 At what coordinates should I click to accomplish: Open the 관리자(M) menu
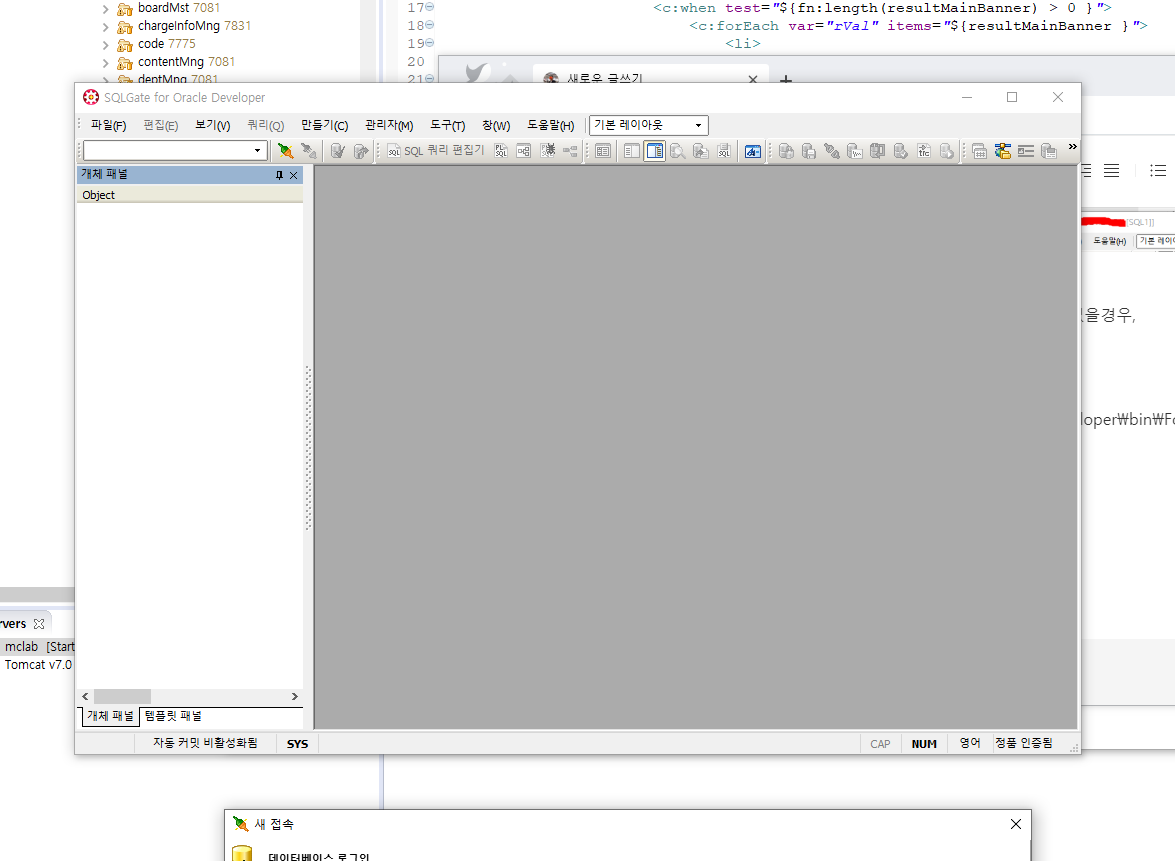tap(389, 125)
